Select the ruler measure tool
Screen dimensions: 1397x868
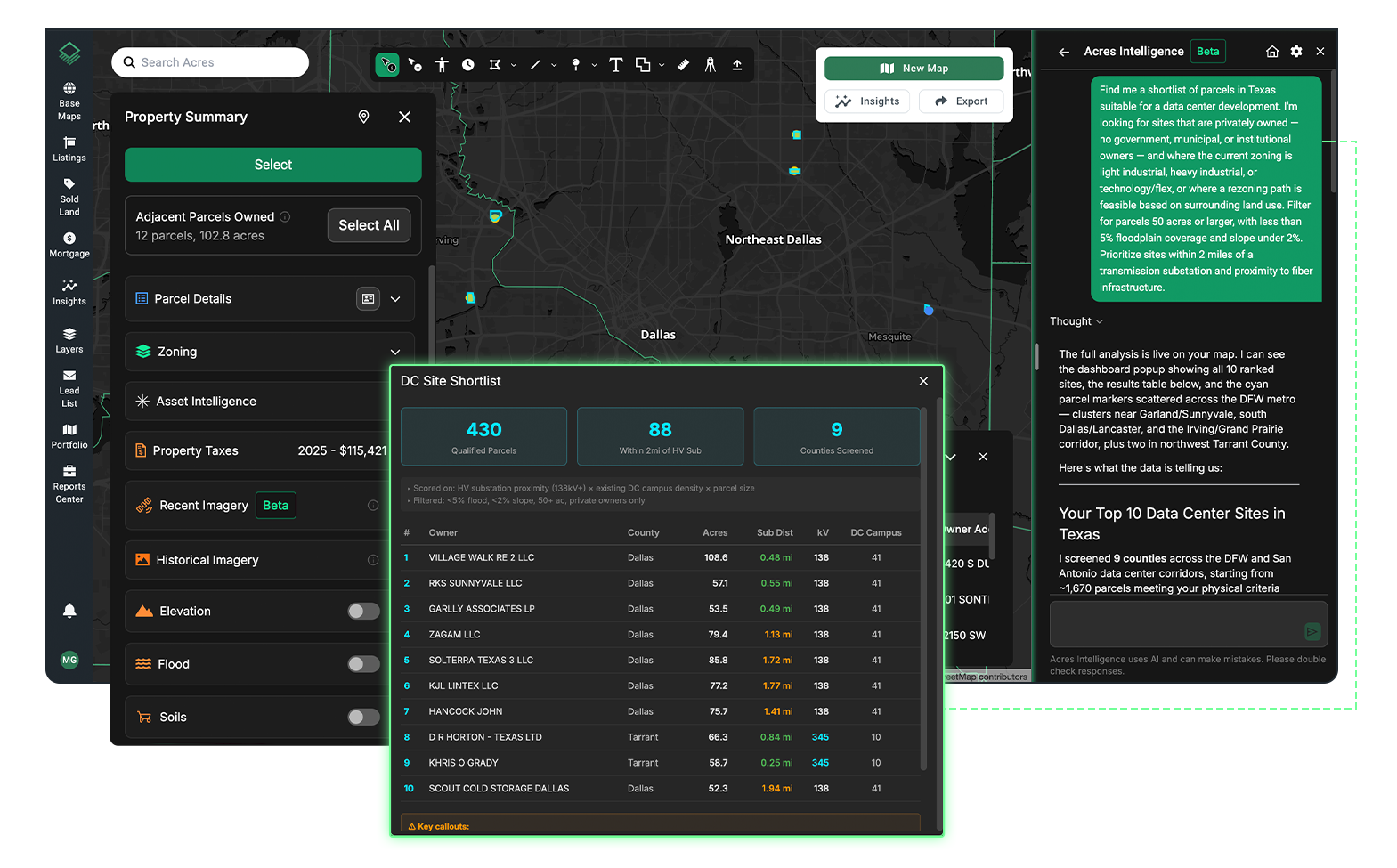coord(683,65)
